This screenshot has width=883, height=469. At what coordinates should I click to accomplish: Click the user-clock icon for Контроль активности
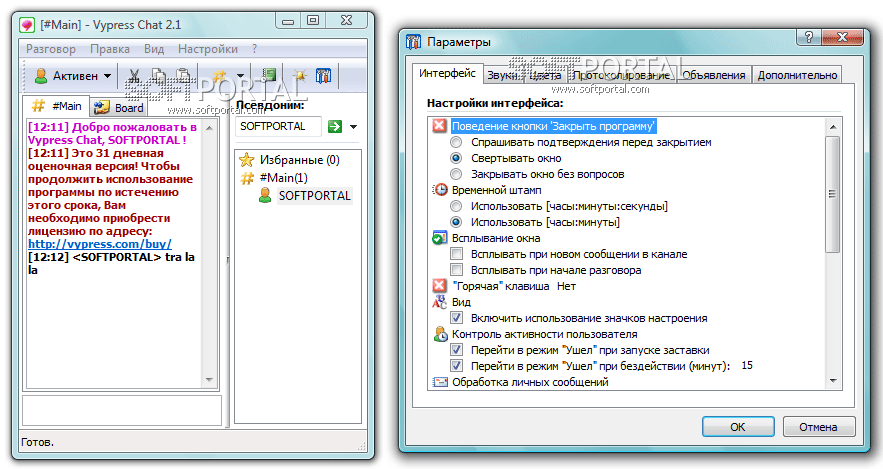tap(440, 334)
